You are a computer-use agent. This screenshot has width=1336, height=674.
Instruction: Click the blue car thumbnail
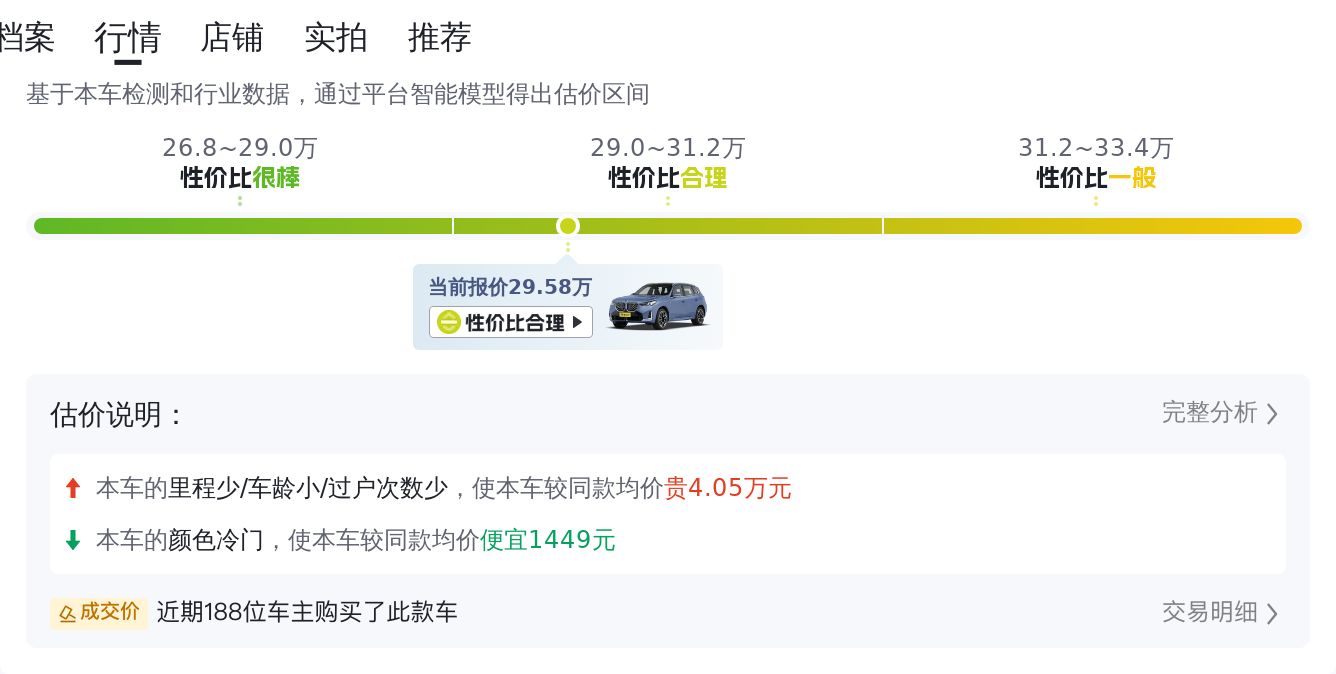(657, 305)
